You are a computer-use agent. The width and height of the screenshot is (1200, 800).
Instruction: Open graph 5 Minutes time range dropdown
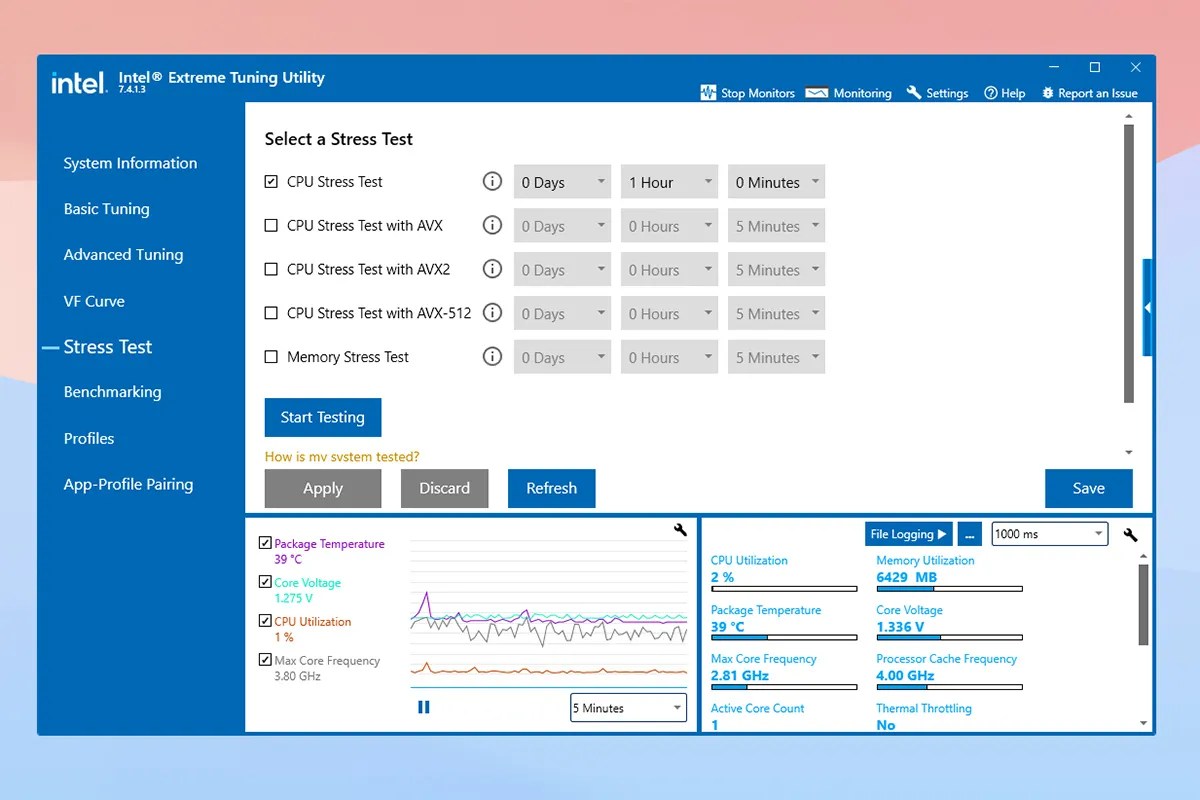point(628,708)
